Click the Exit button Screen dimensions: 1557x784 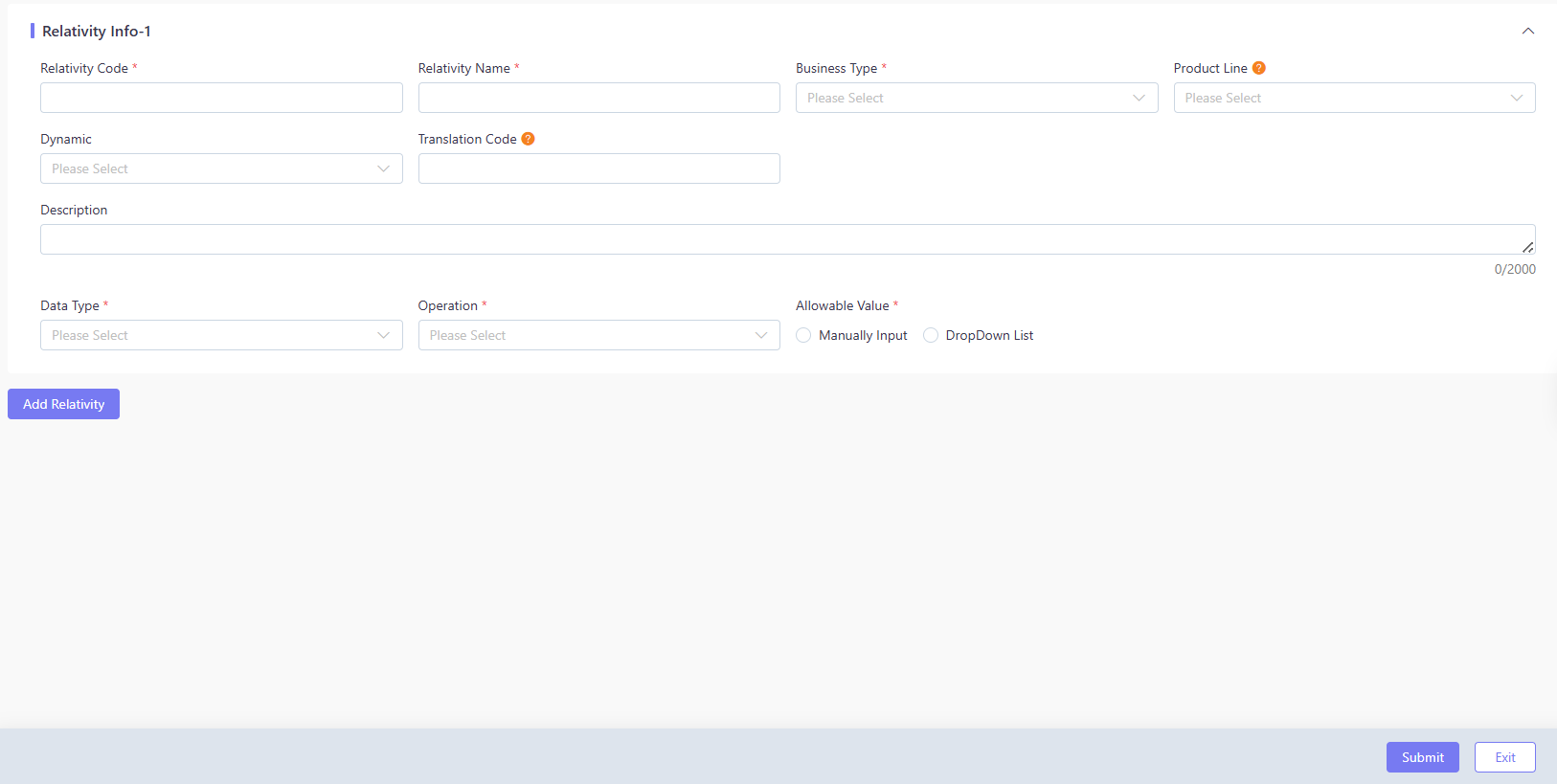[x=1504, y=757]
